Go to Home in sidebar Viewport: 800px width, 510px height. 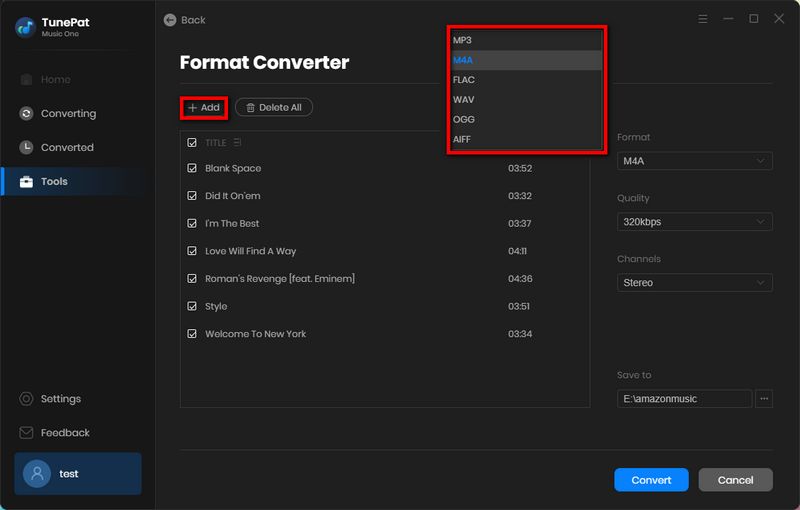(x=56, y=80)
